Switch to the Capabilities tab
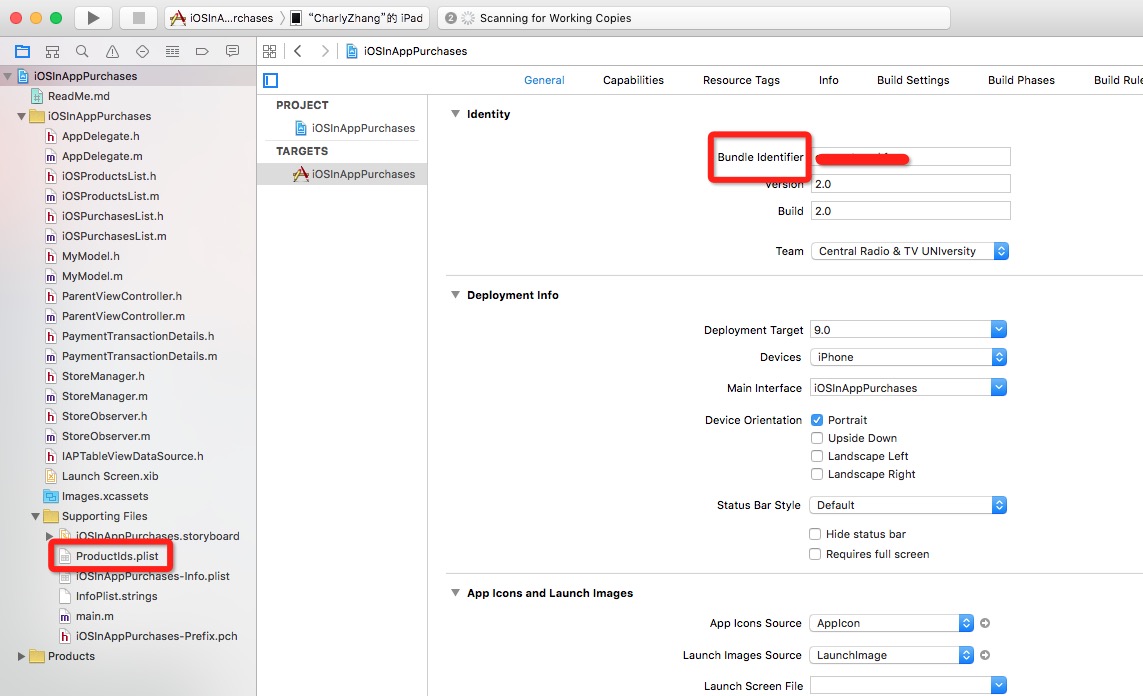This screenshot has width=1143, height=696. (633, 80)
